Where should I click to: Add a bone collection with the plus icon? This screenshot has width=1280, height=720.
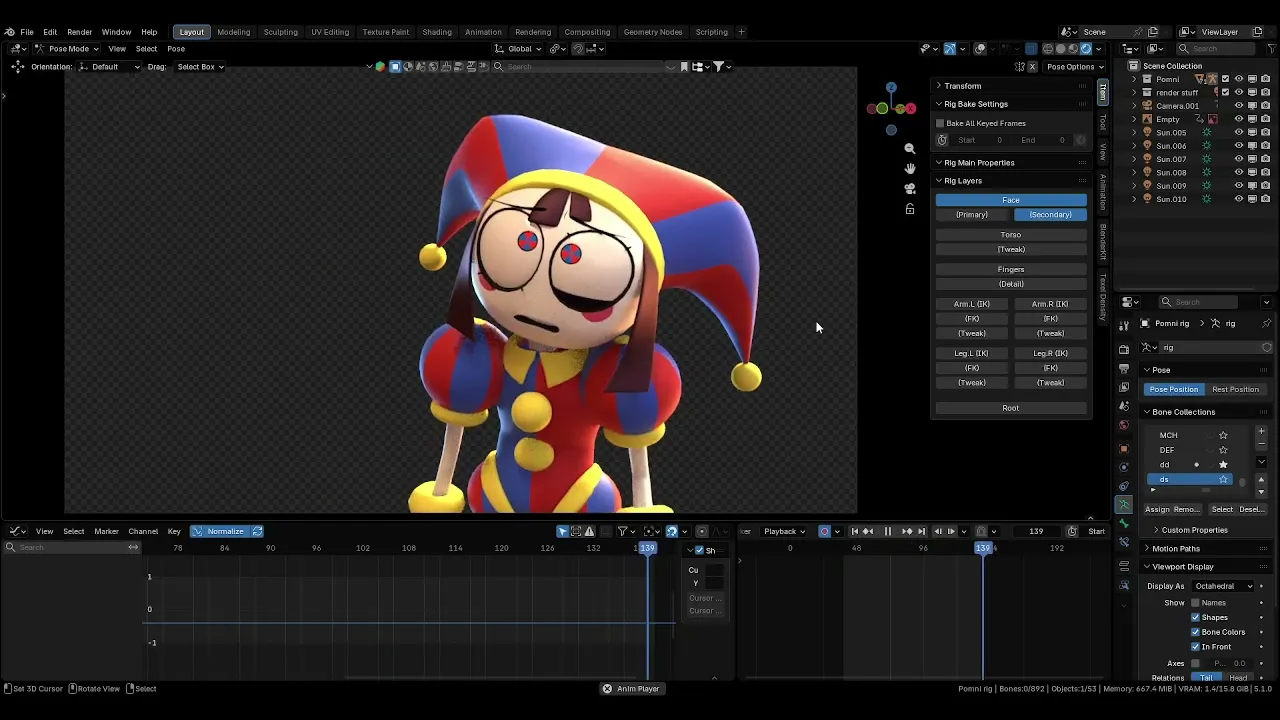[1261, 432]
